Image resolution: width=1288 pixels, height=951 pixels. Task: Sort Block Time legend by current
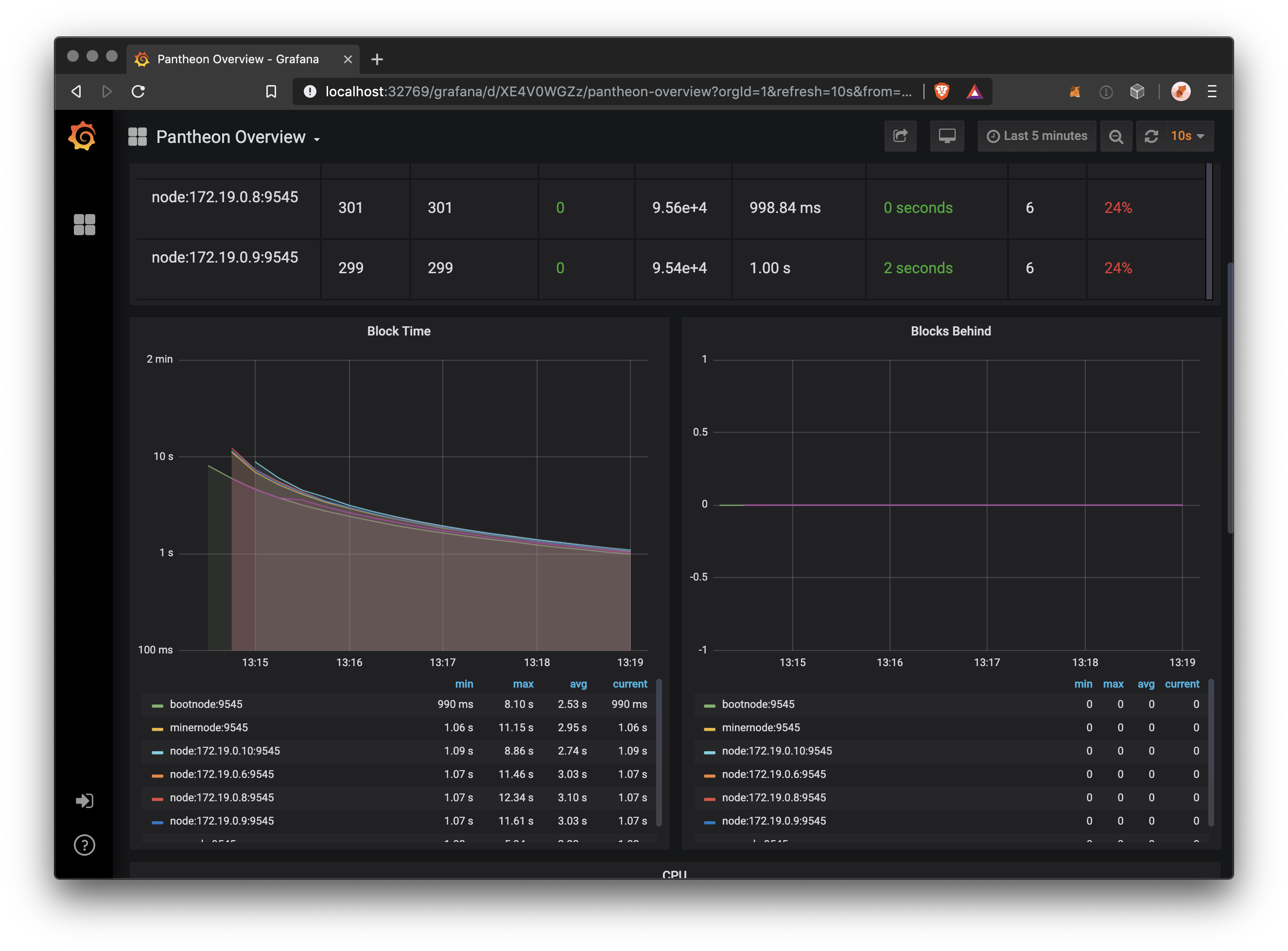[629, 684]
